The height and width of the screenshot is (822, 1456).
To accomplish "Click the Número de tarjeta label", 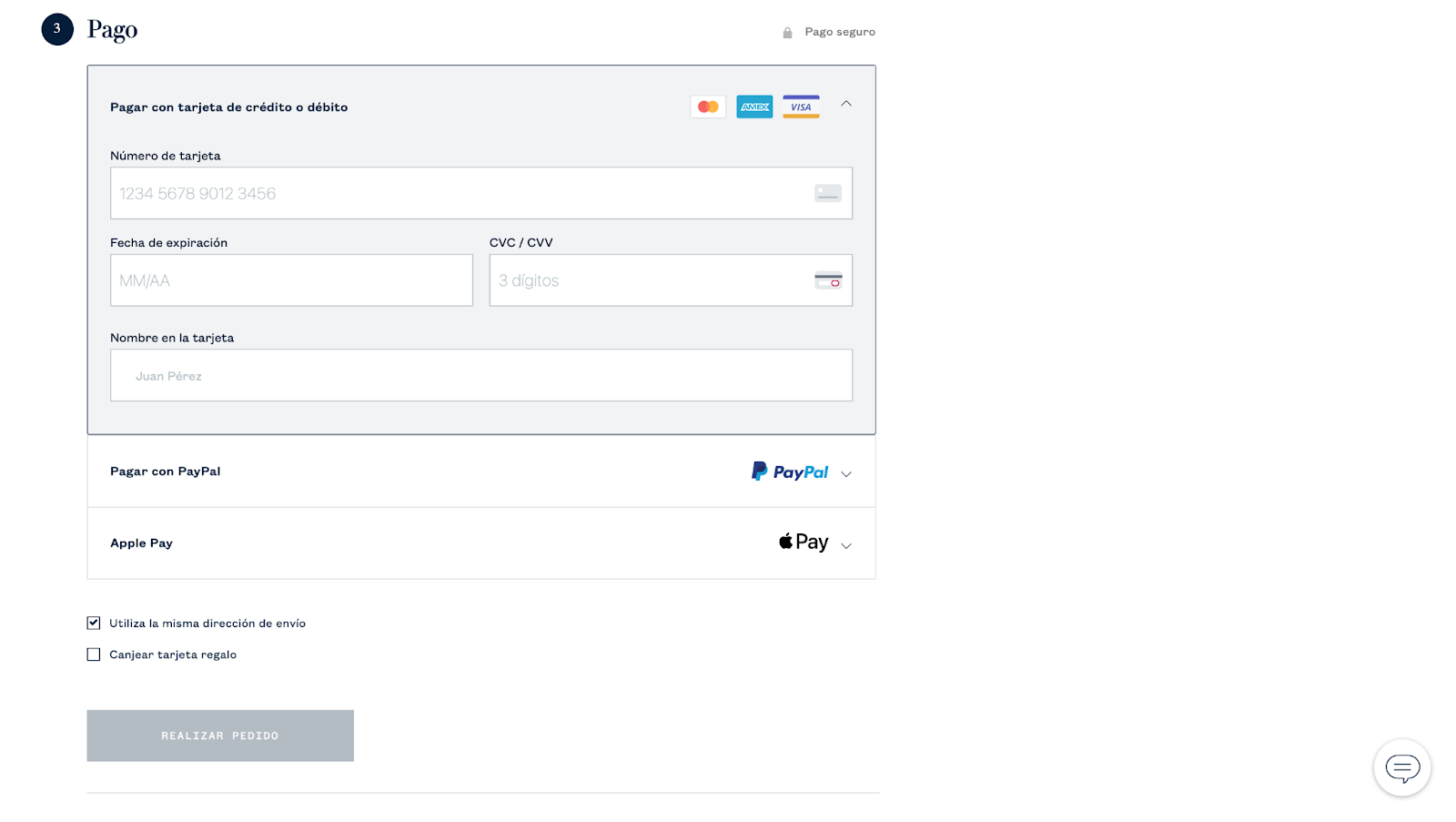I will click(x=166, y=156).
